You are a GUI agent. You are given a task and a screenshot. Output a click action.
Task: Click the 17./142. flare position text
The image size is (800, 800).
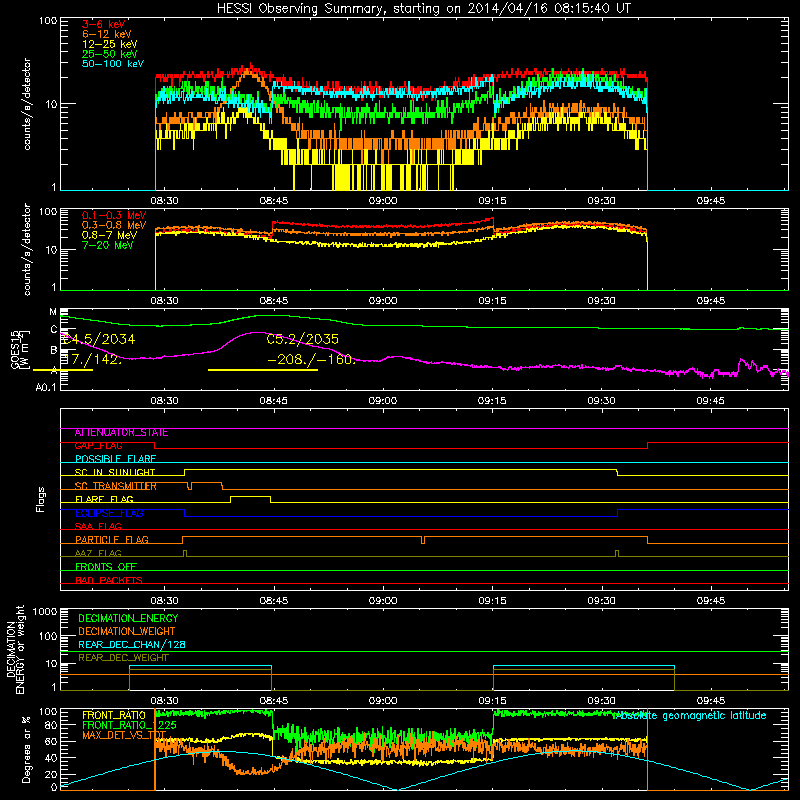pyautogui.click(x=92, y=359)
